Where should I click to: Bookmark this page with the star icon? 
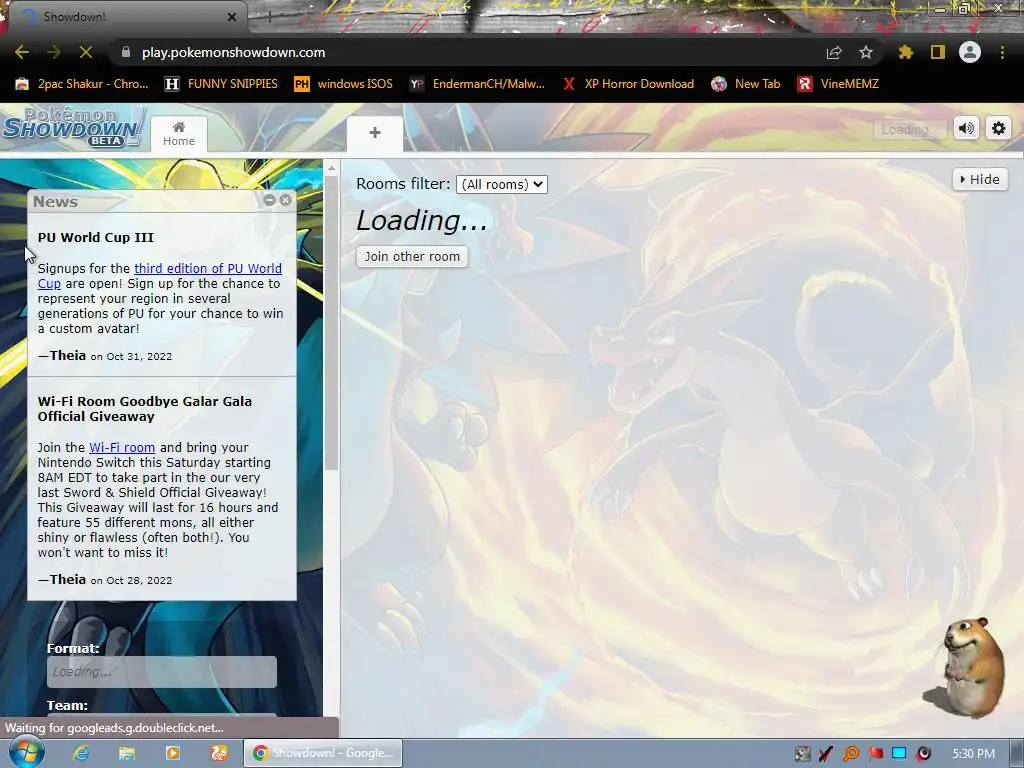[866, 52]
